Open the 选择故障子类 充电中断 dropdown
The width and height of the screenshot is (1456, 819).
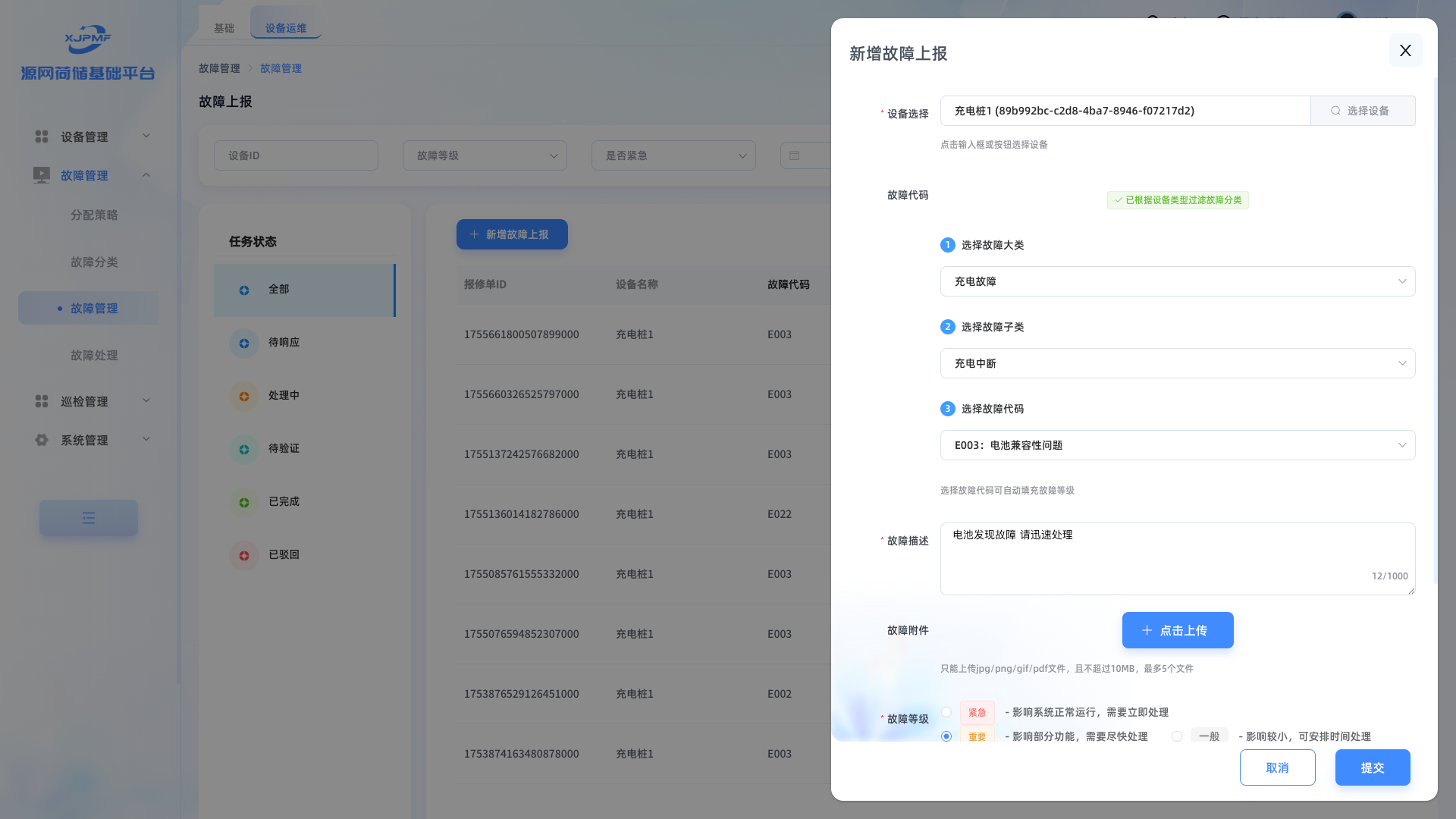click(x=1177, y=363)
